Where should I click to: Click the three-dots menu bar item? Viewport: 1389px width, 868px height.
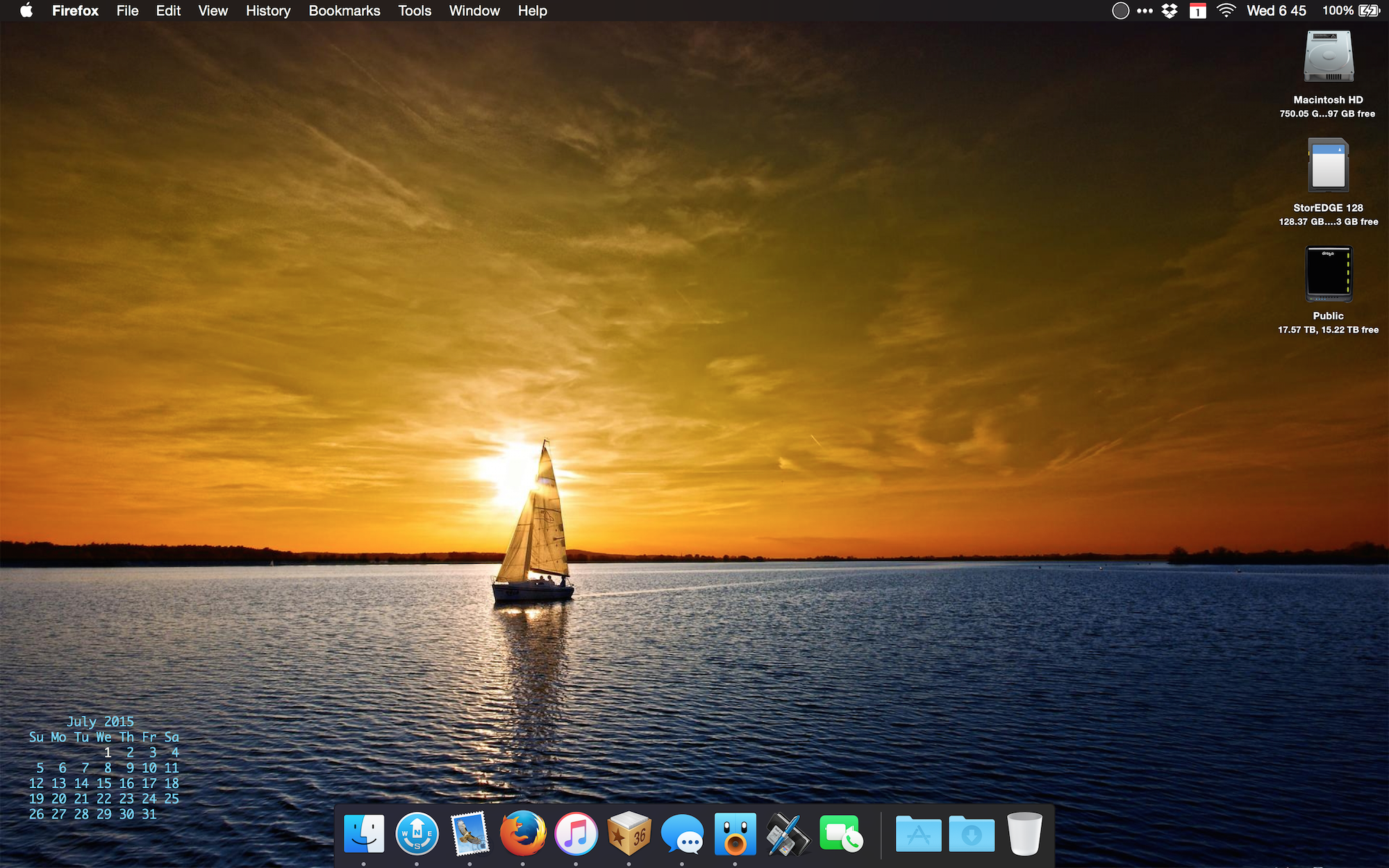point(1145,10)
